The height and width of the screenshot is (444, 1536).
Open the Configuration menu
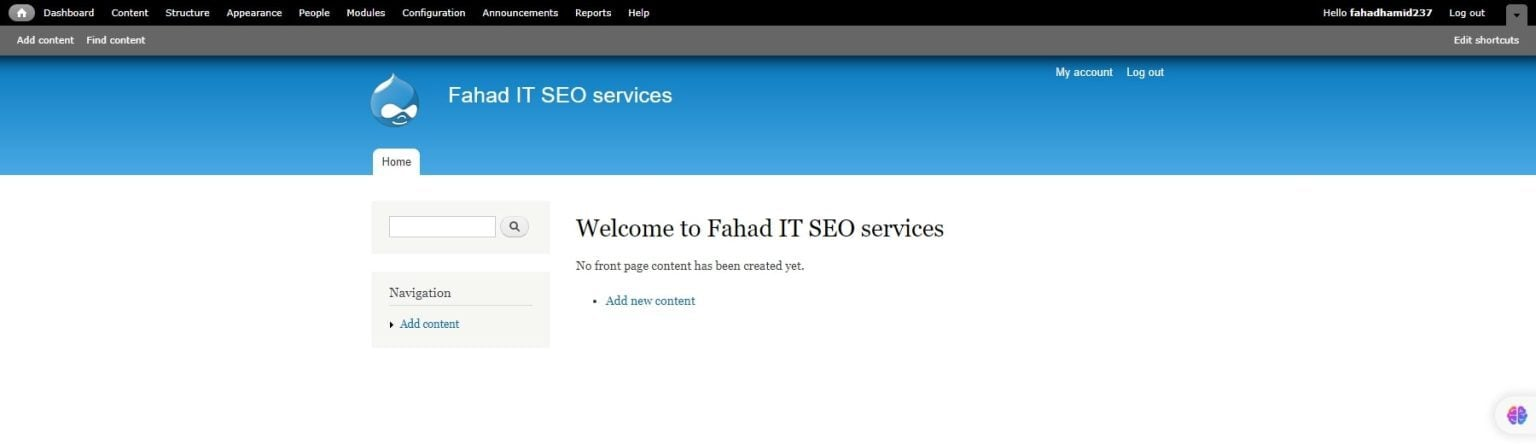point(433,13)
